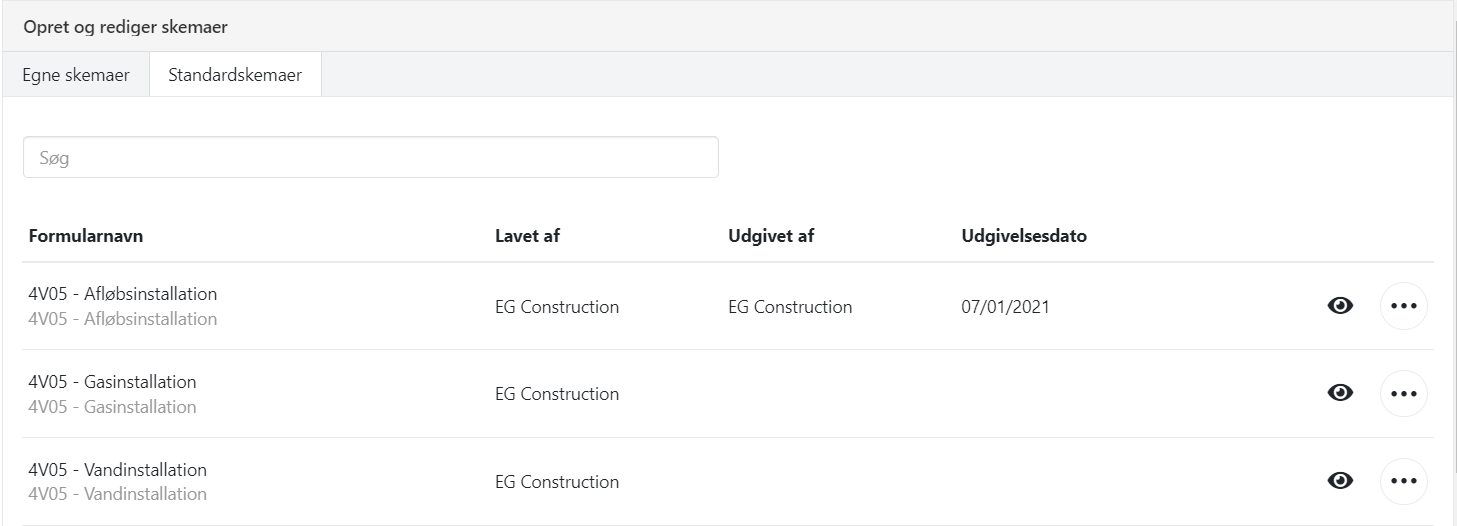The image size is (1457, 526).
Task: Click EG Construction publisher in Afløbsinstallation row
Action: (x=790, y=307)
